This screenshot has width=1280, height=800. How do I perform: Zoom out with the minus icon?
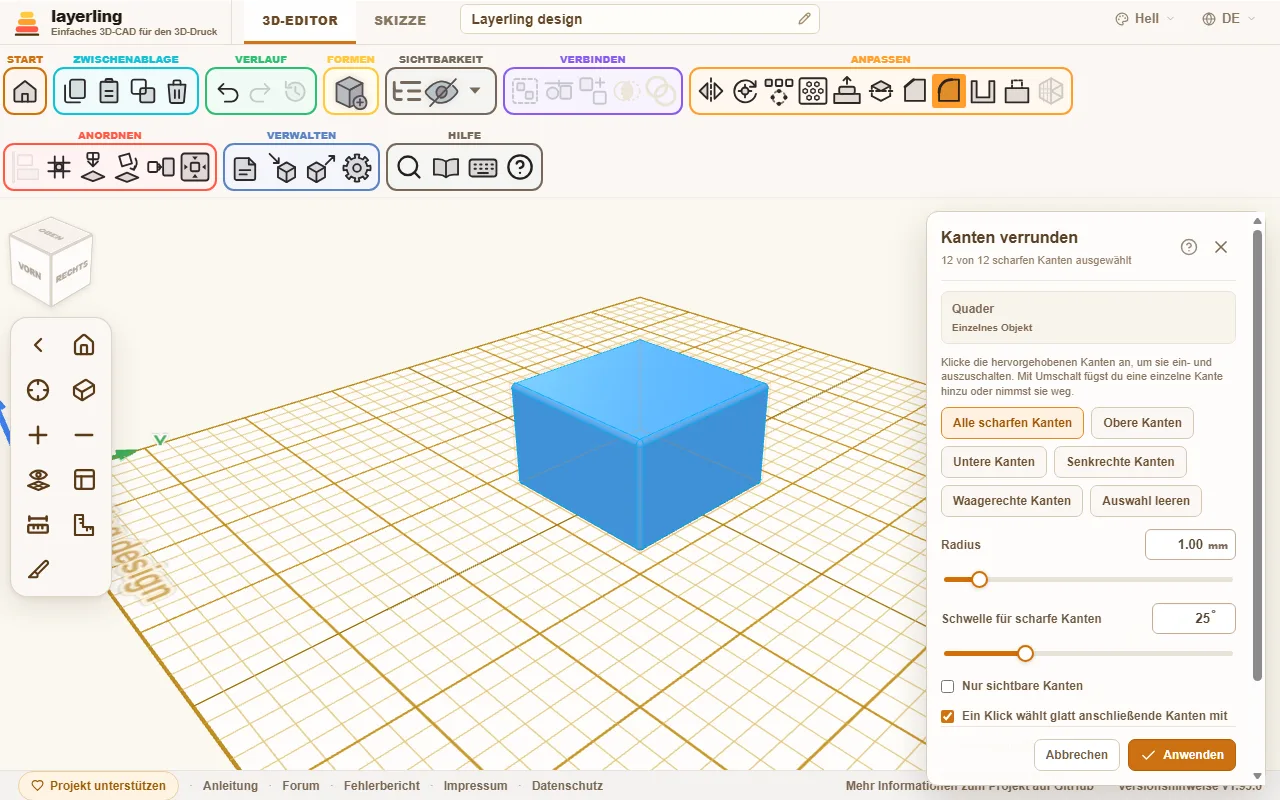84,435
